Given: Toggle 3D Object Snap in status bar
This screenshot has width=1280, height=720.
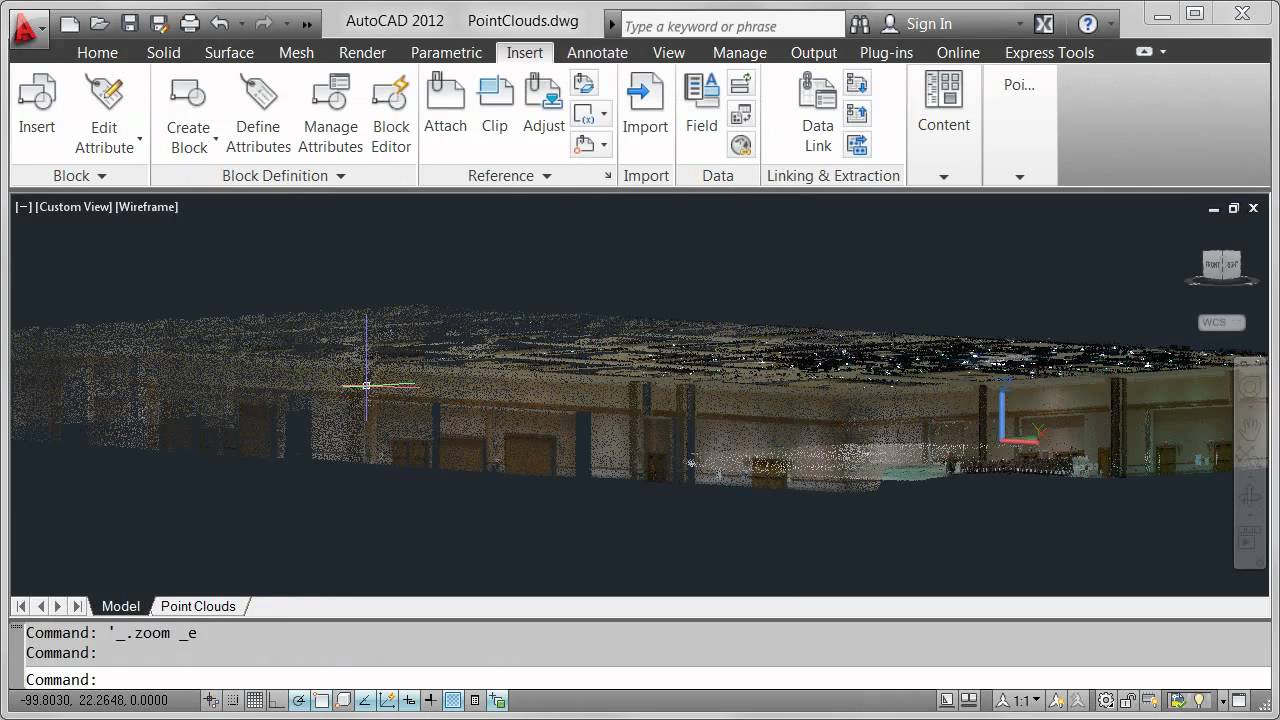Looking at the screenshot, I should (343, 700).
